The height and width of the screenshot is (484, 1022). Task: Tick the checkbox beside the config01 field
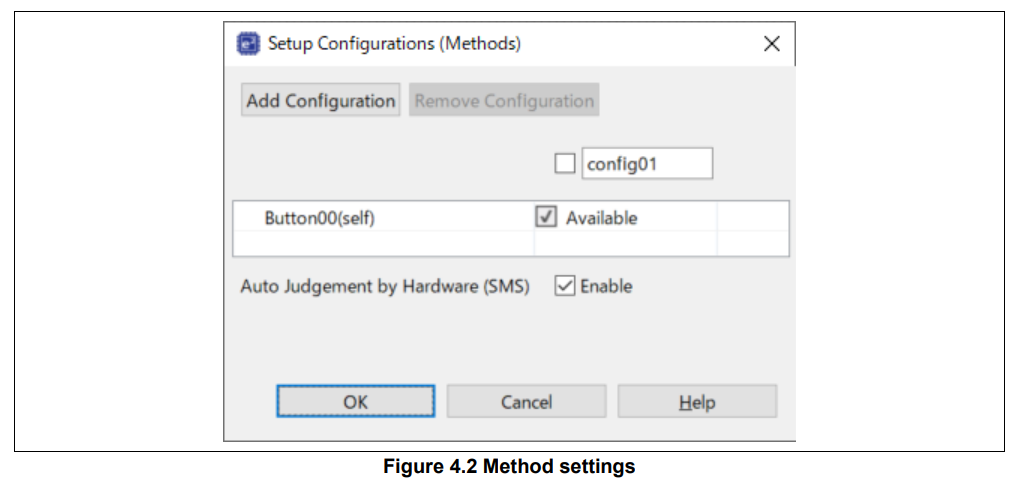[564, 163]
